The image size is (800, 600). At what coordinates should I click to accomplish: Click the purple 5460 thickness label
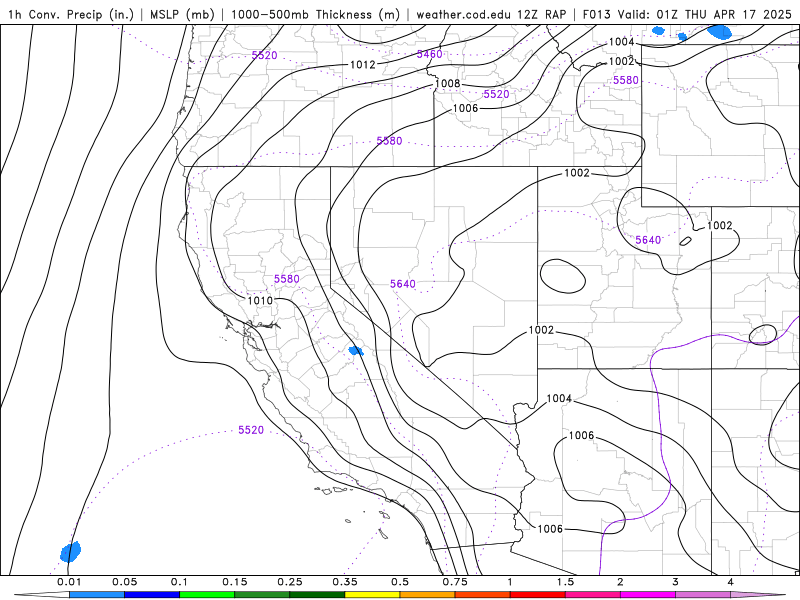click(430, 54)
